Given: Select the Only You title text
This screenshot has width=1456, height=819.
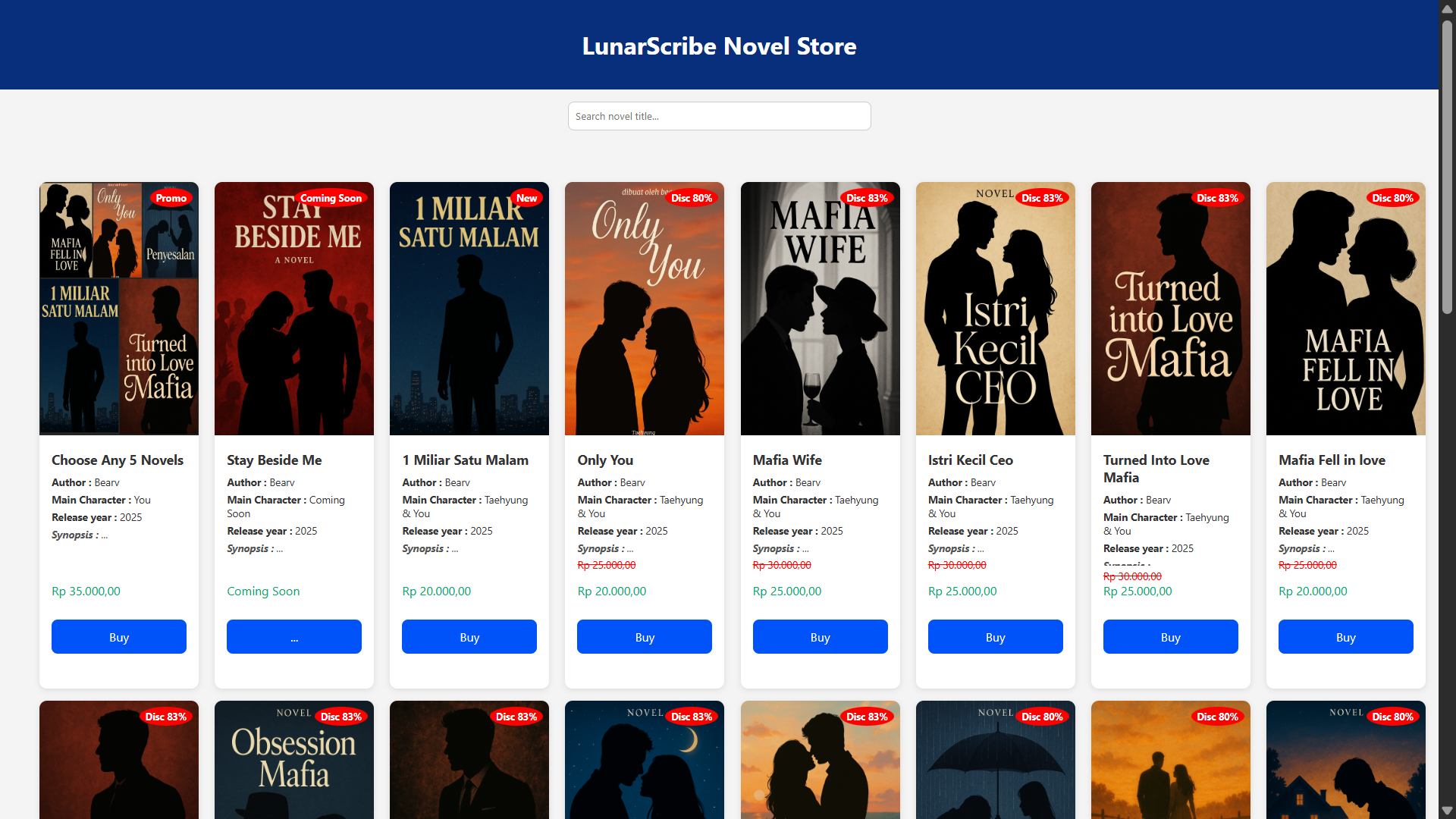Looking at the screenshot, I should [x=605, y=460].
